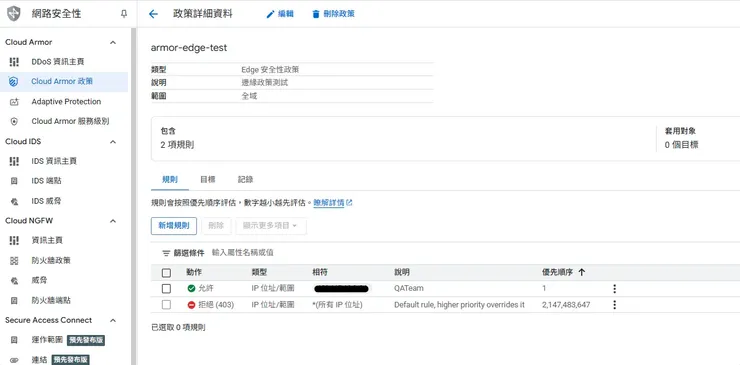This screenshot has width=740, height=365.
Task: Open more actions for Default rule
Action: click(614, 305)
